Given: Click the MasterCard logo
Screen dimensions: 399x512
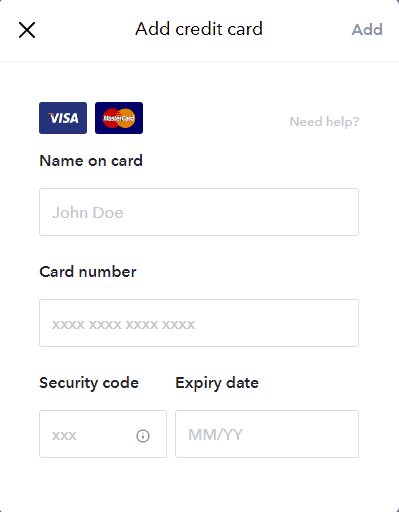Looking at the screenshot, I should [119, 118].
